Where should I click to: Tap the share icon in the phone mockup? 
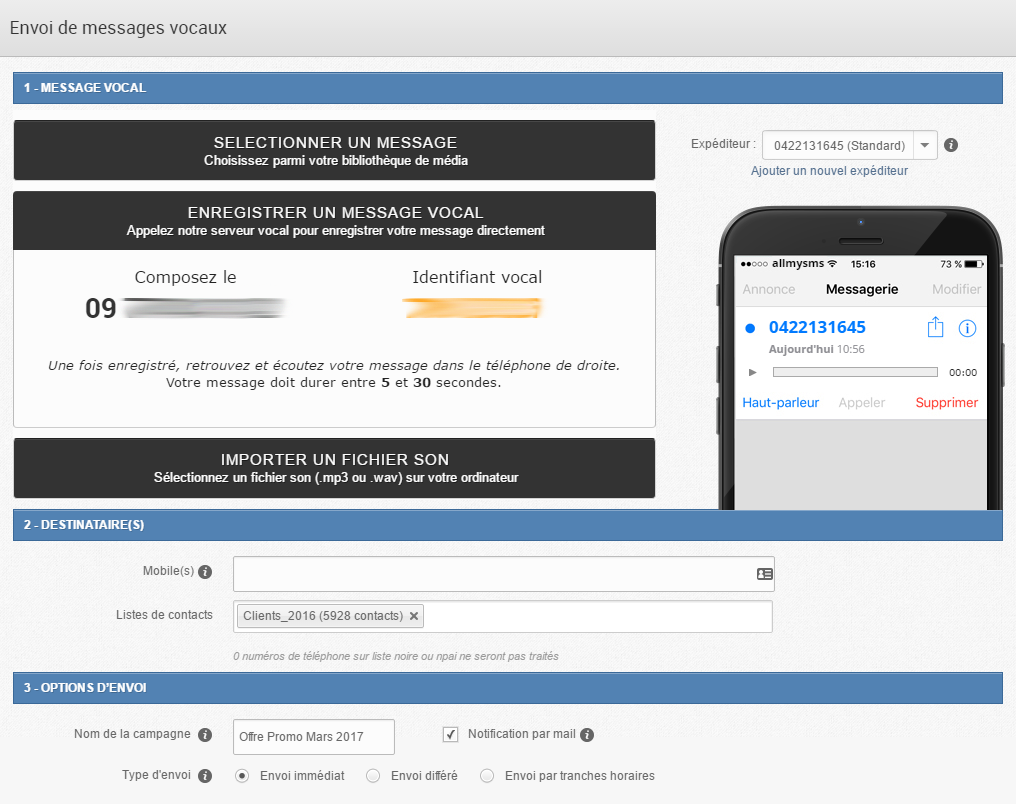pos(935,327)
